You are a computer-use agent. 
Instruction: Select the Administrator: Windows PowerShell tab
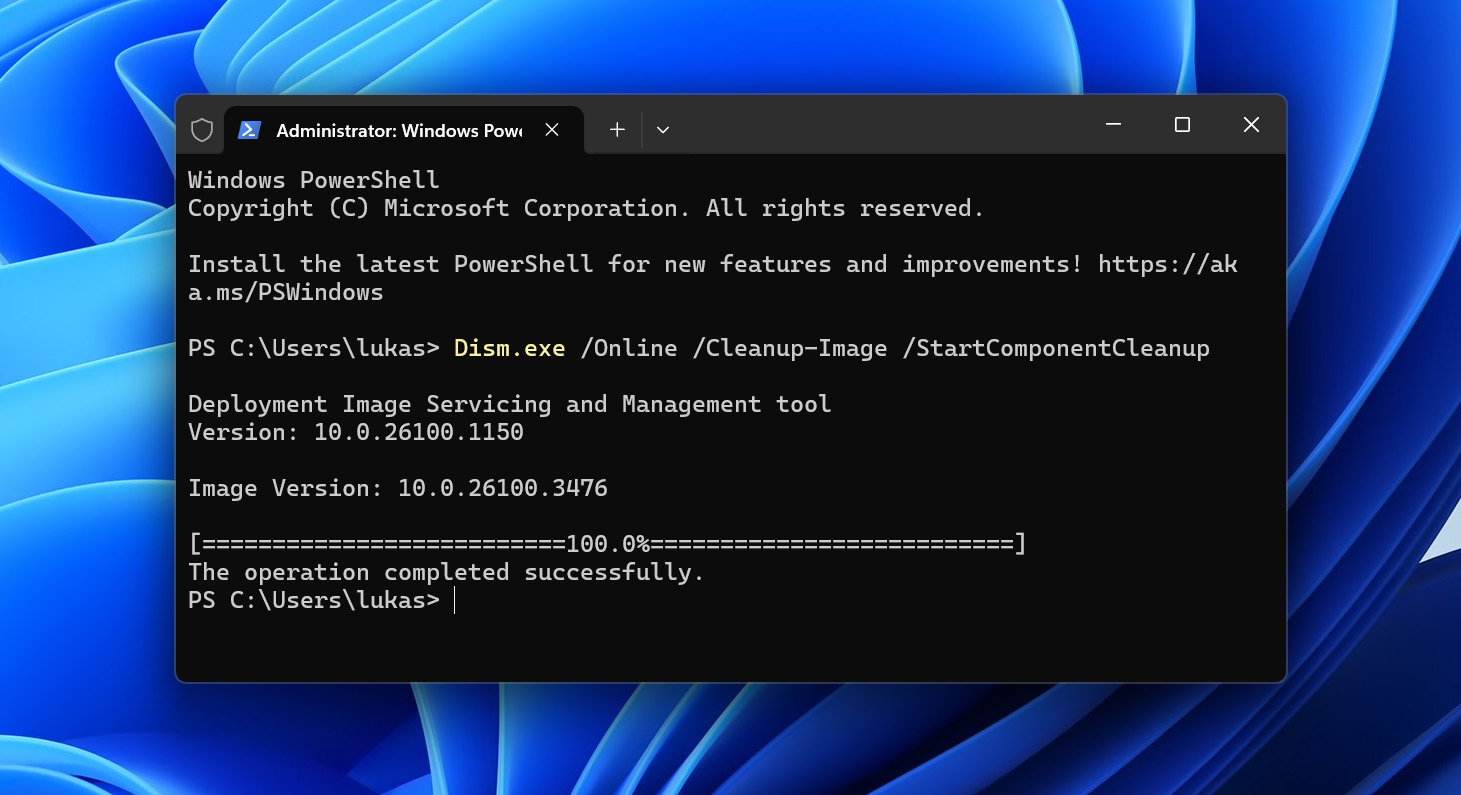tap(403, 130)
